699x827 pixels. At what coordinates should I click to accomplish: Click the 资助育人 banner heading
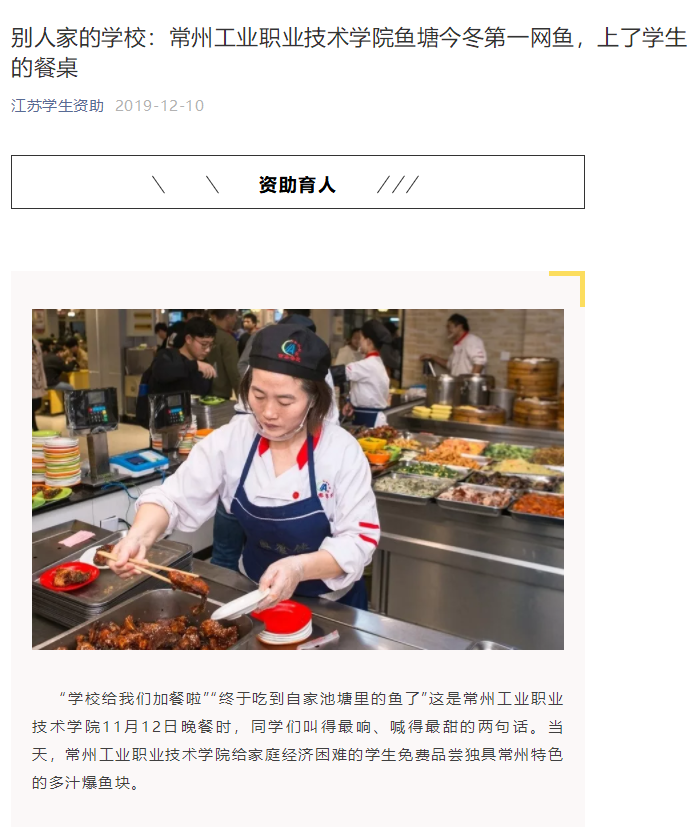click(297, 185)
